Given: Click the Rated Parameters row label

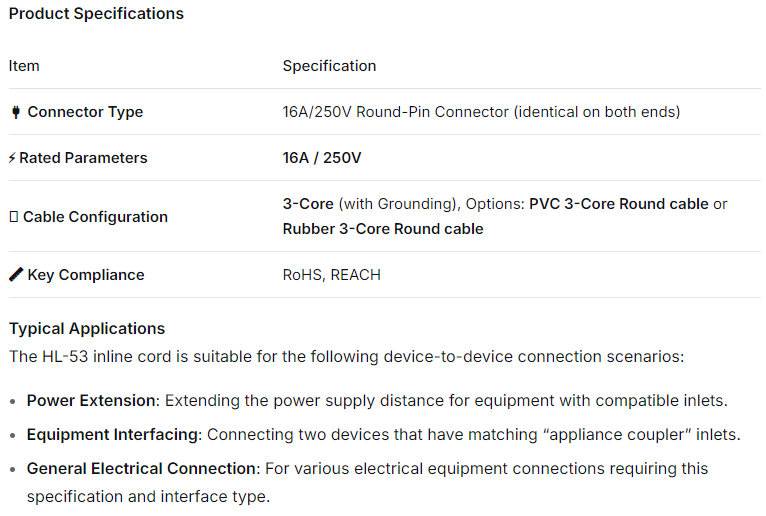Looking at the screenshot, I should [83, 158].
